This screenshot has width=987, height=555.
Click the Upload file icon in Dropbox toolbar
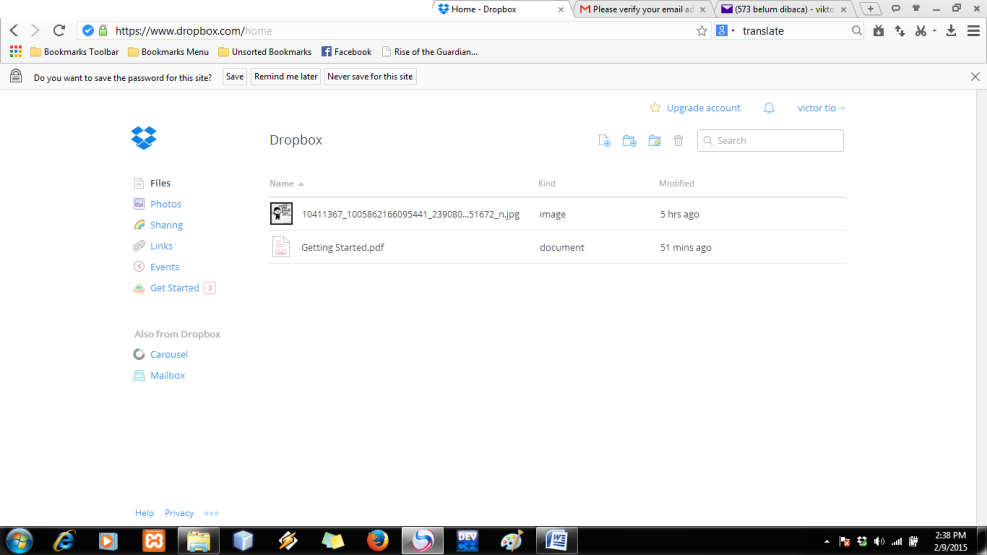(x=604, y=141)
